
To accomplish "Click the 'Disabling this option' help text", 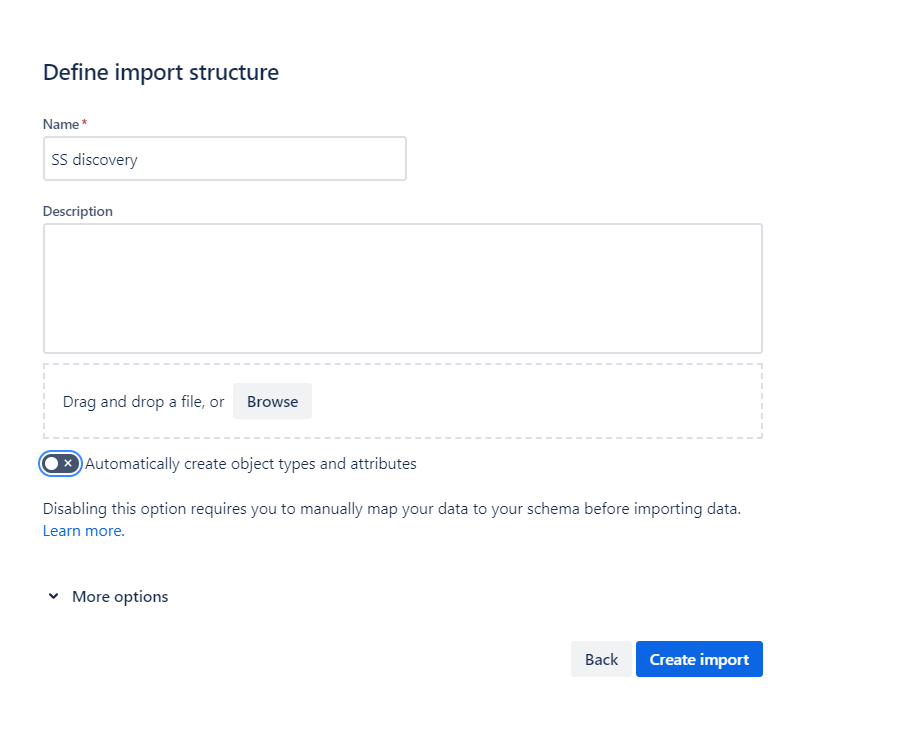I will tap(391, 508).
